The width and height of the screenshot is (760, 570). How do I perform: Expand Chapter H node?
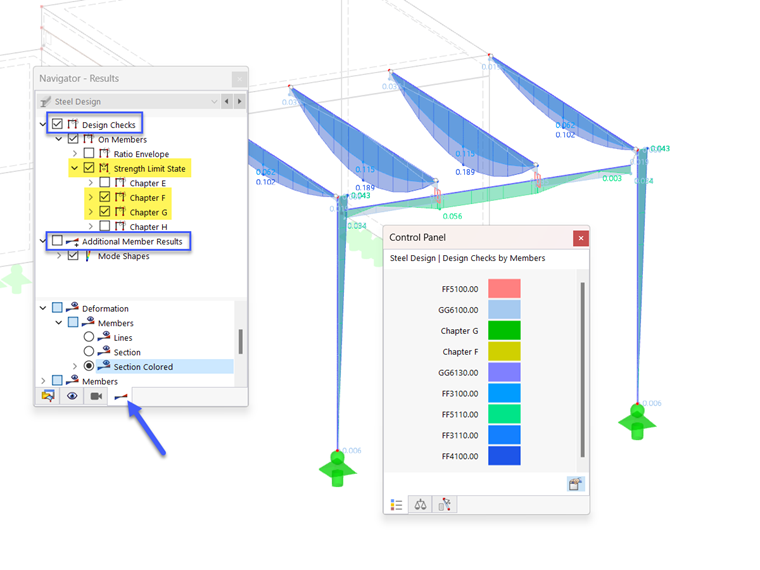pos(91,226)
